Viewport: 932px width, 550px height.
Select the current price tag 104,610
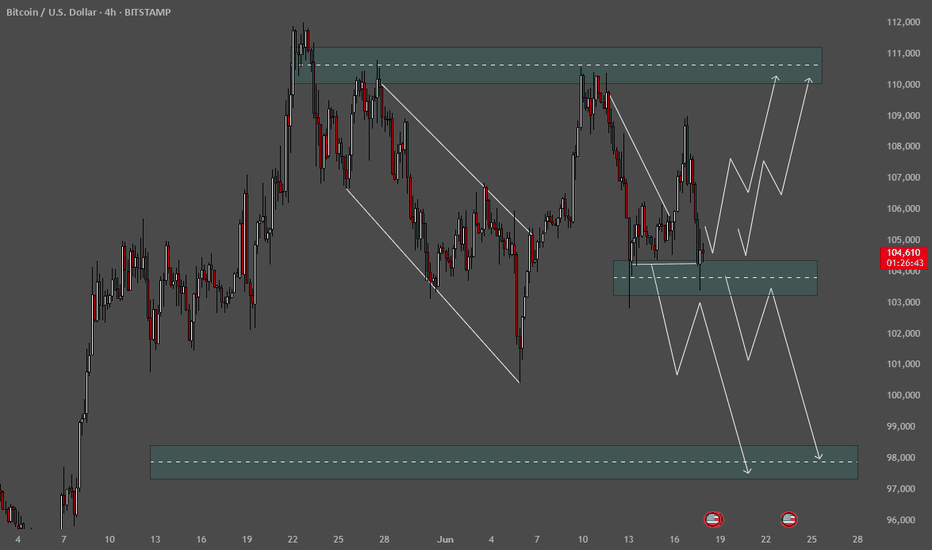[903, 253]
